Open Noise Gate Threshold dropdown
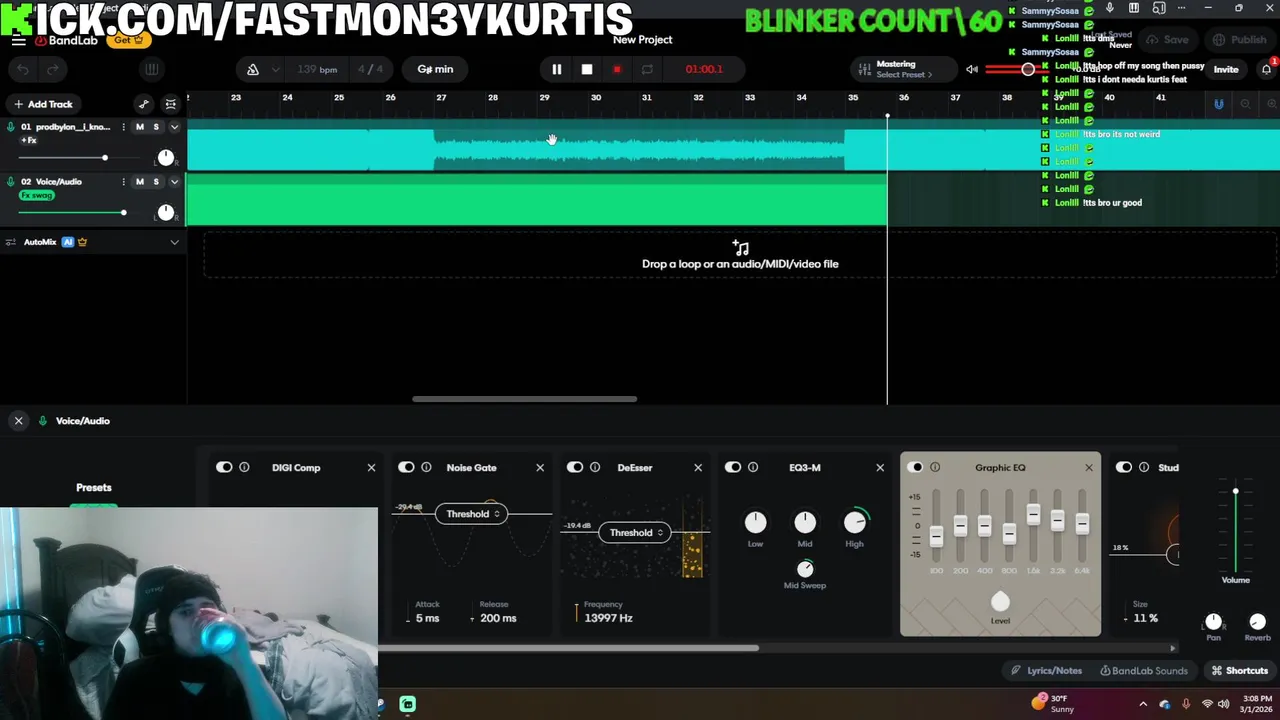Screen dimensions: 1280x720 [x=471, y=514]
